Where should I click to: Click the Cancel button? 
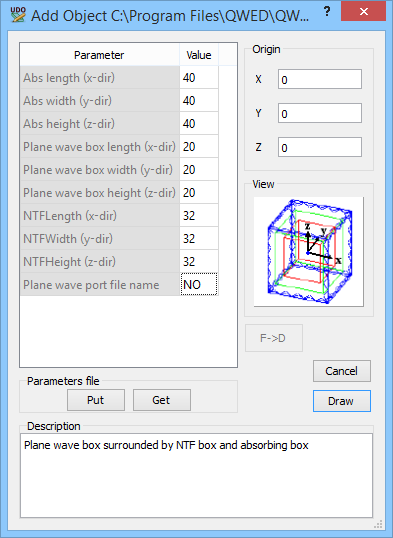(x=342, y=371)
